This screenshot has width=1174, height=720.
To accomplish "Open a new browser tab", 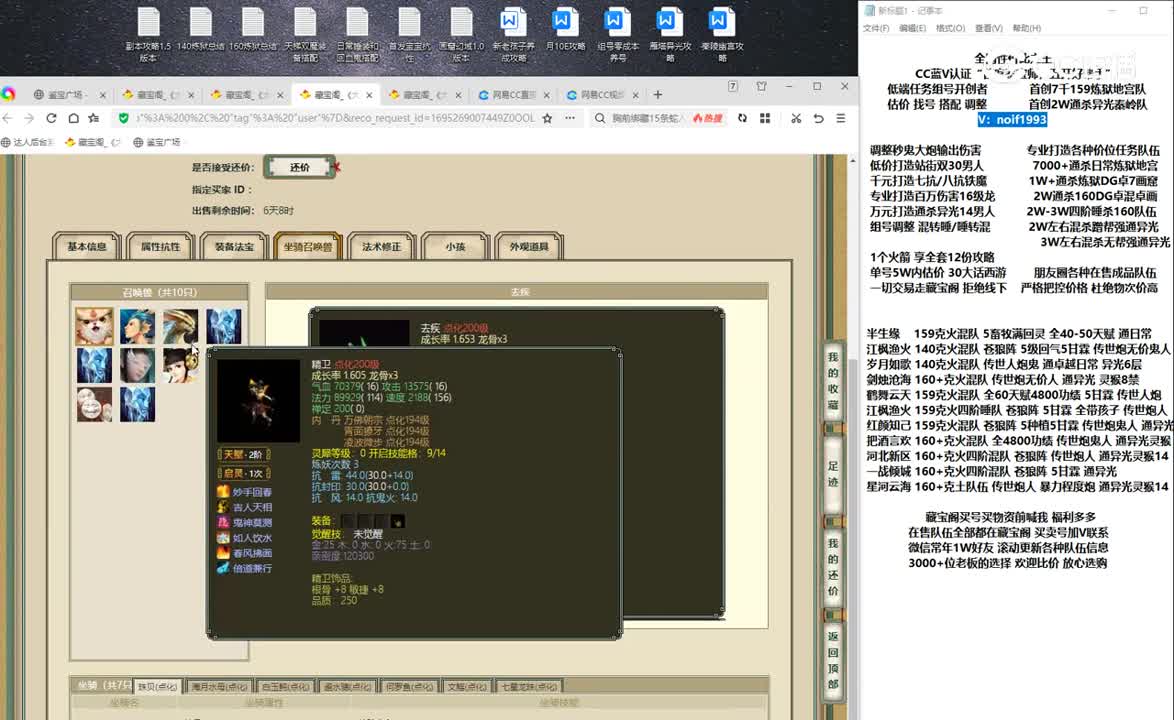I will [657, 95].
